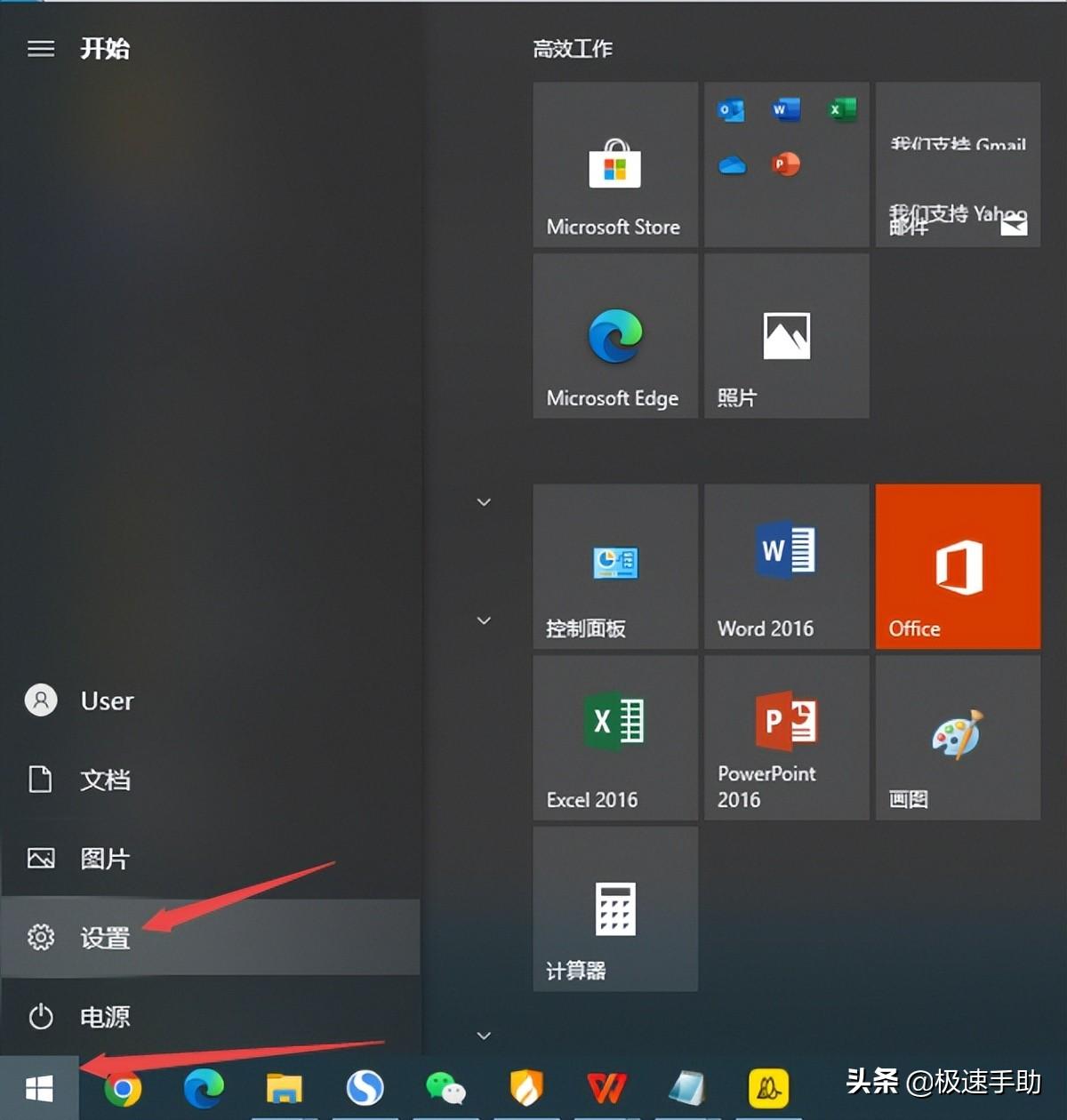
Task: Expand the Start menu hamburger button
Action: 41,48
